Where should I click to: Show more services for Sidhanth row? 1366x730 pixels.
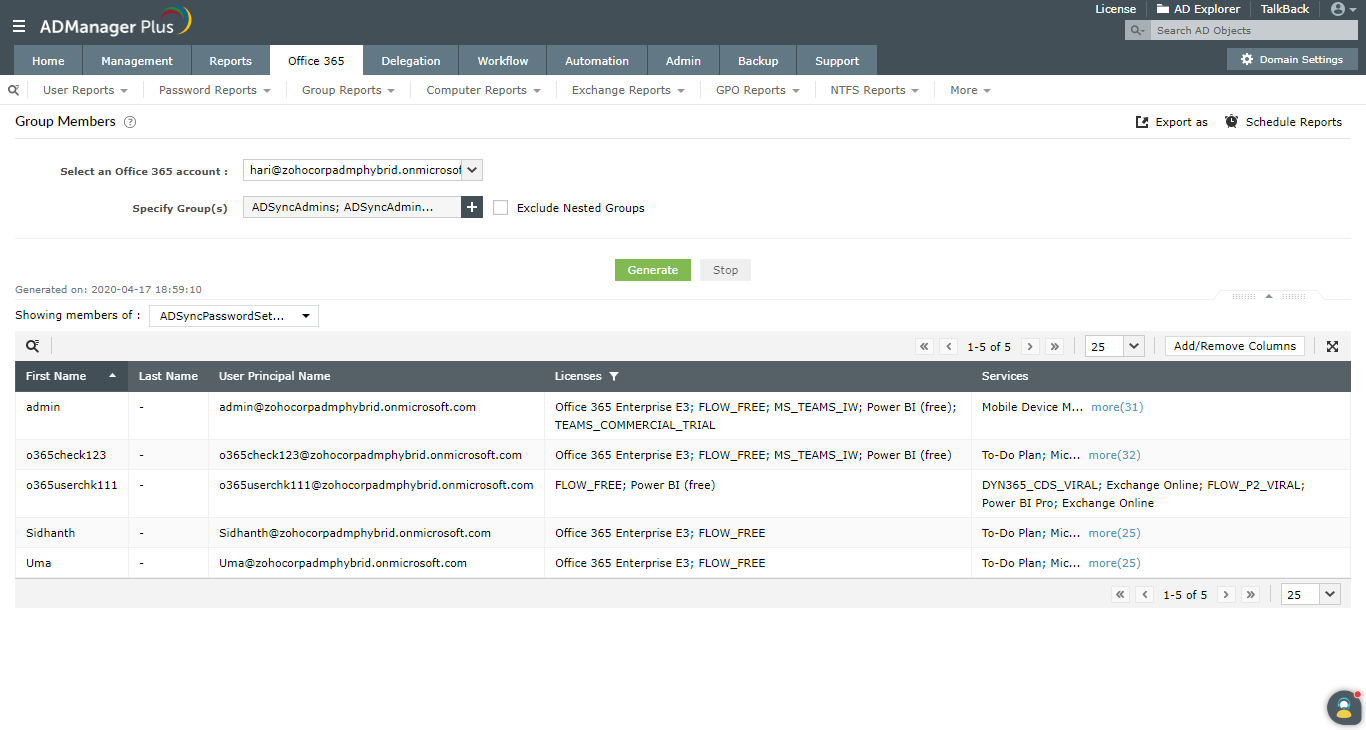coord(1114,533)
